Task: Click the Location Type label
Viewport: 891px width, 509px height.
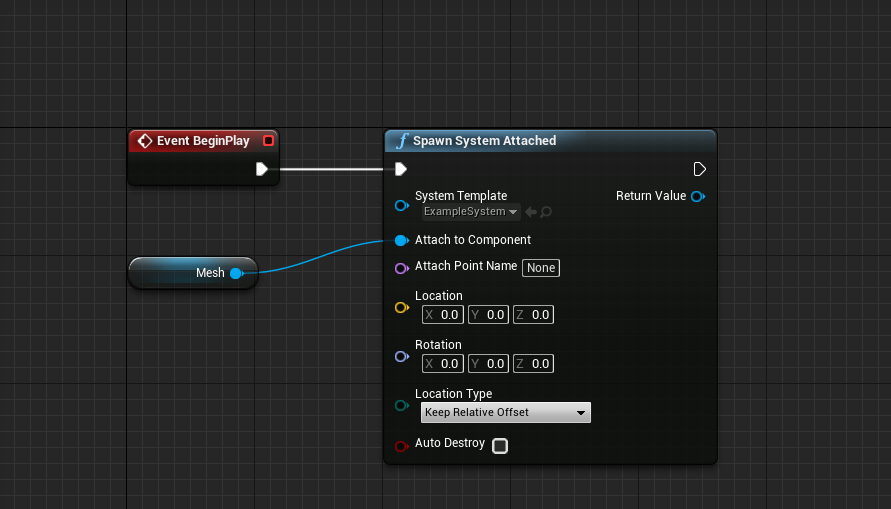Action: (x=453, y=394)
